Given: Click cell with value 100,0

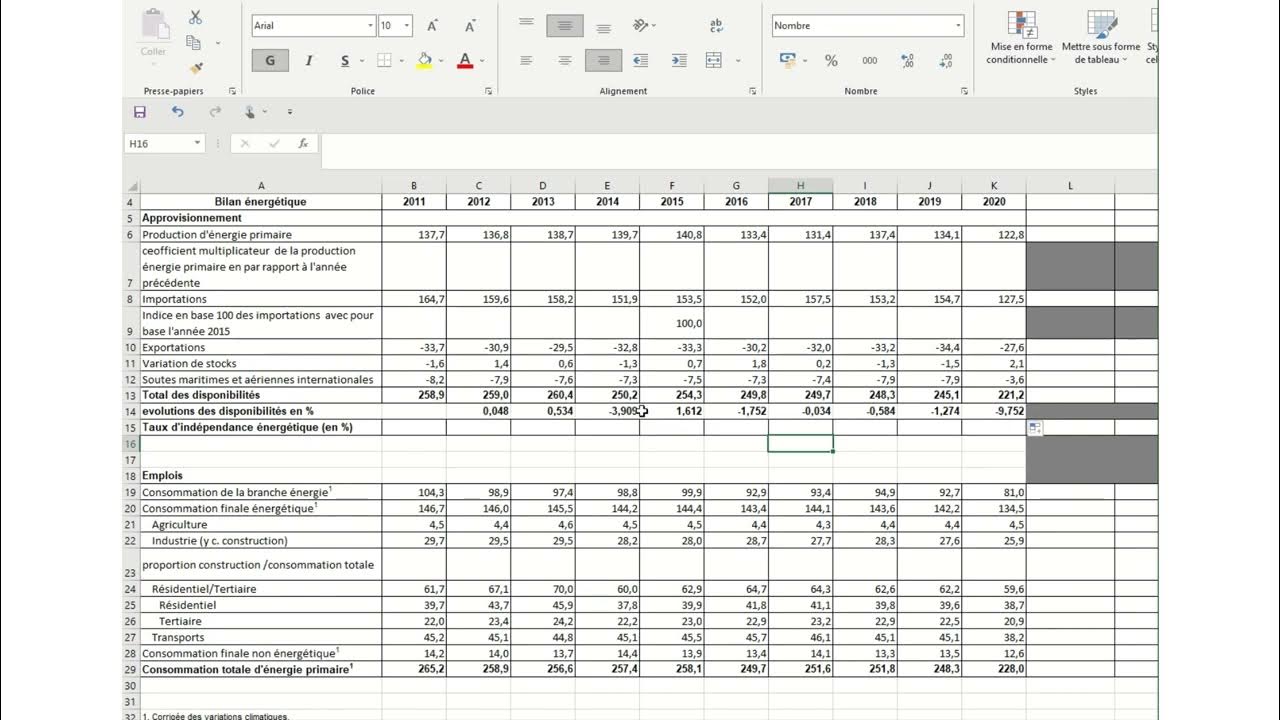Looking at the screenshot, I should pyautogui.click(x=672, y=323).
